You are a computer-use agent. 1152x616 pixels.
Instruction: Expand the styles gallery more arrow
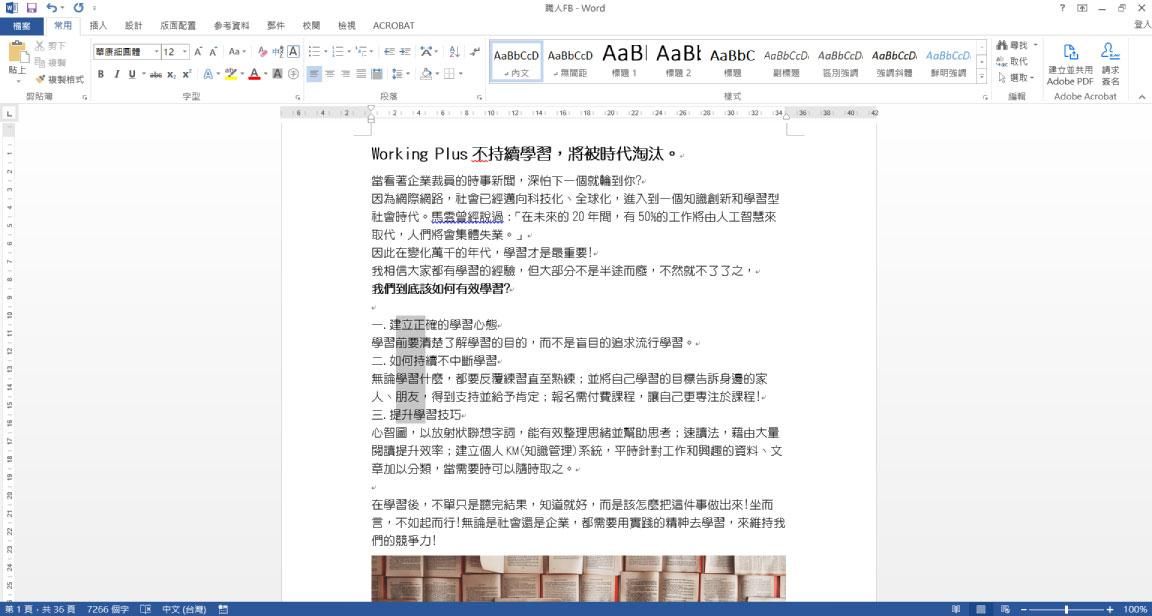[981, 77]
